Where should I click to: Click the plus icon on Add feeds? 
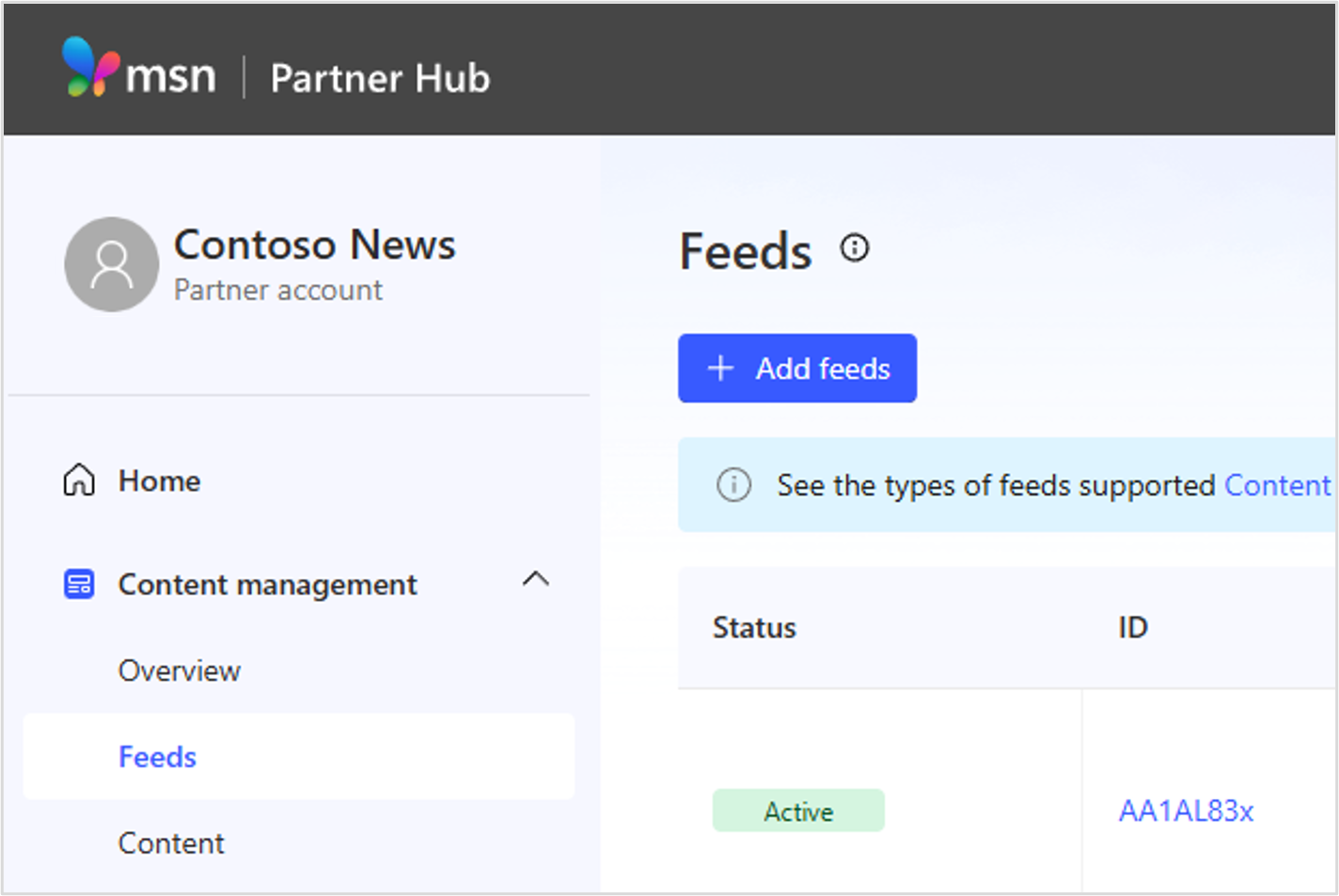720,368
